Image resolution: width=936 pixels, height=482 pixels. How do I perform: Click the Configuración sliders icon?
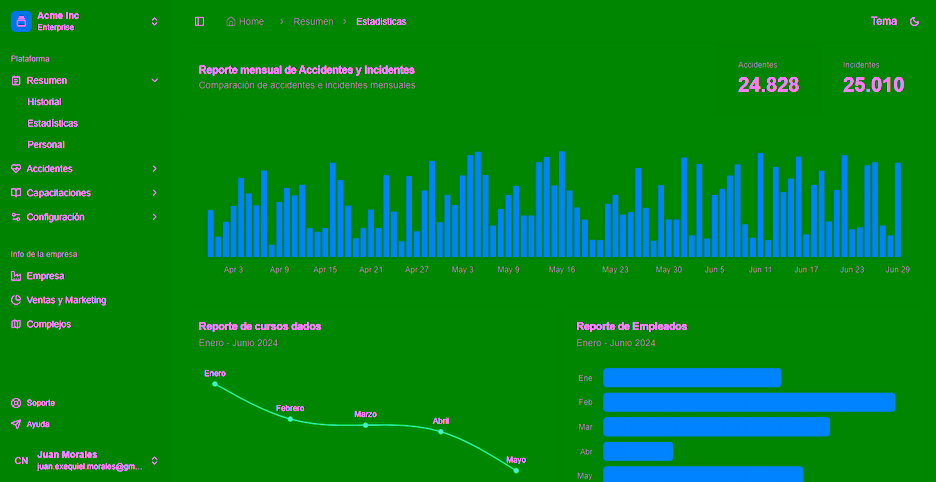(x=16, y=217)
